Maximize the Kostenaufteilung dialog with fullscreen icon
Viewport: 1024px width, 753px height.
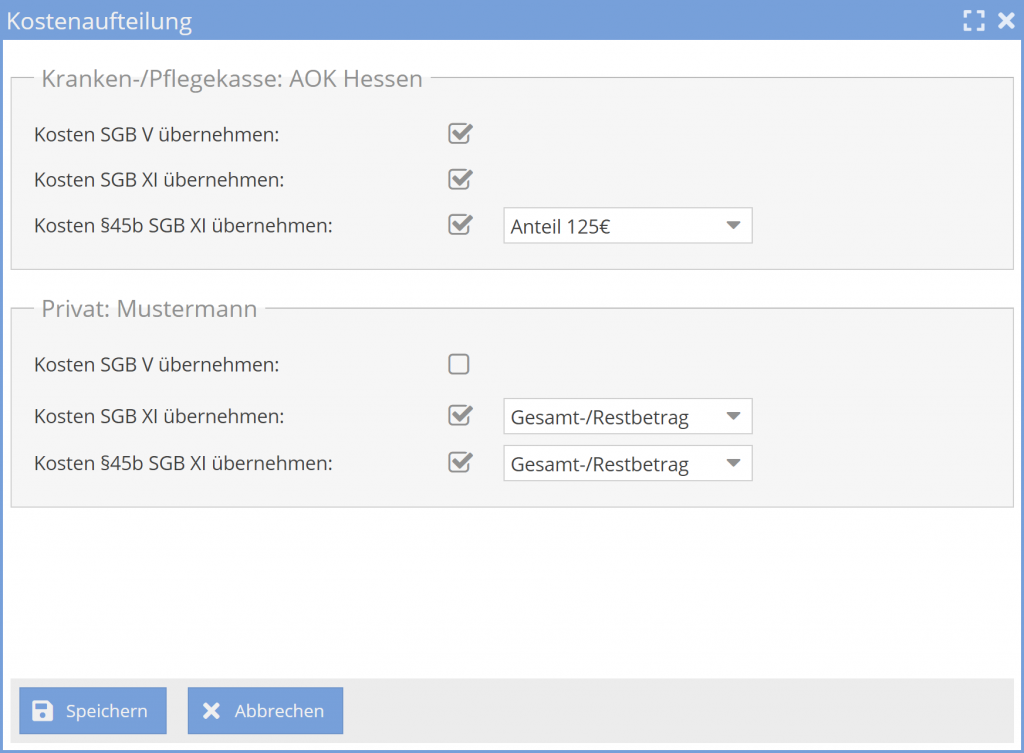[x=973, y=20]
